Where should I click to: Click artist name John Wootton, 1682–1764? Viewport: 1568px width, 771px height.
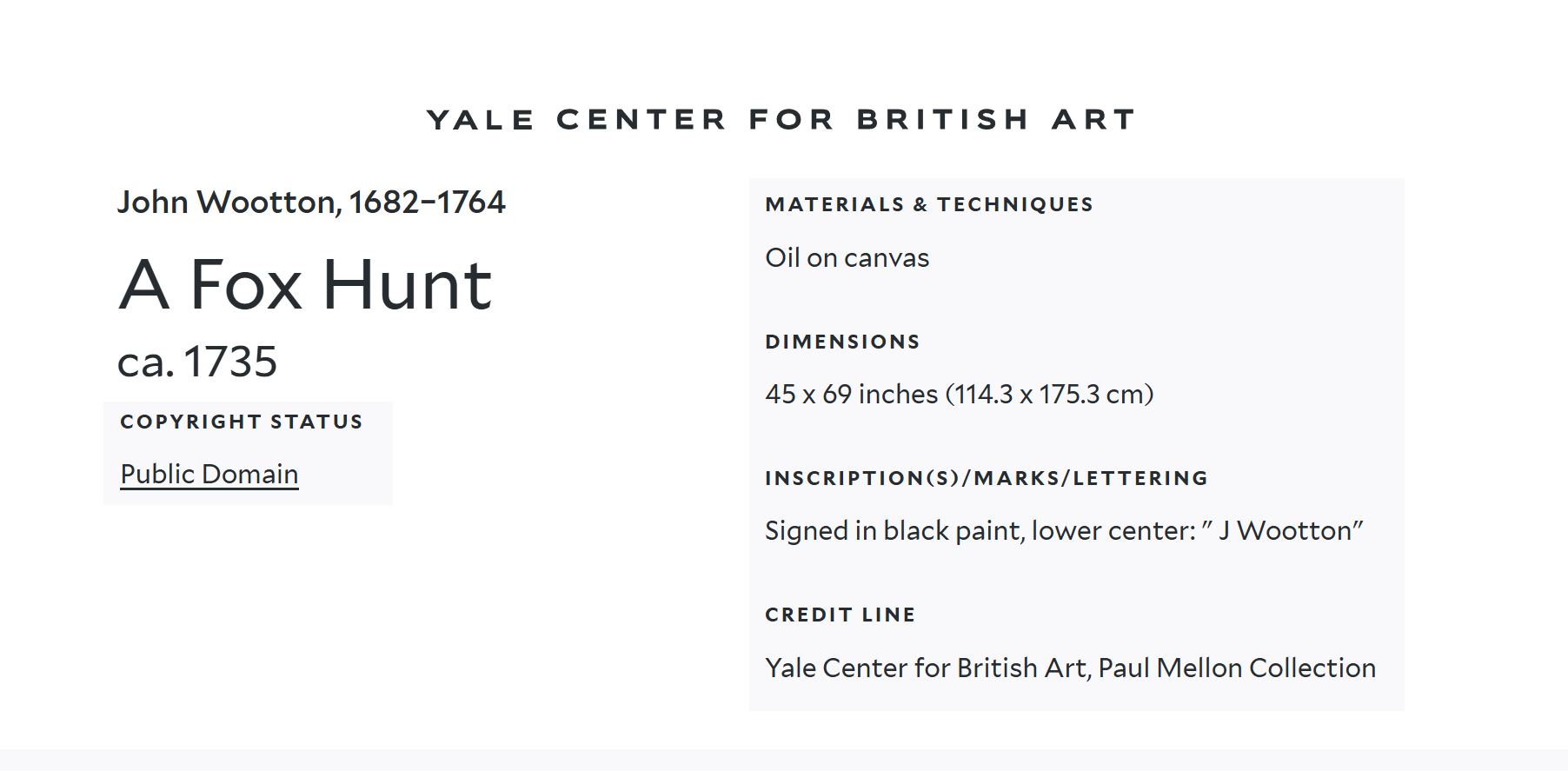(x=311, y=202)
